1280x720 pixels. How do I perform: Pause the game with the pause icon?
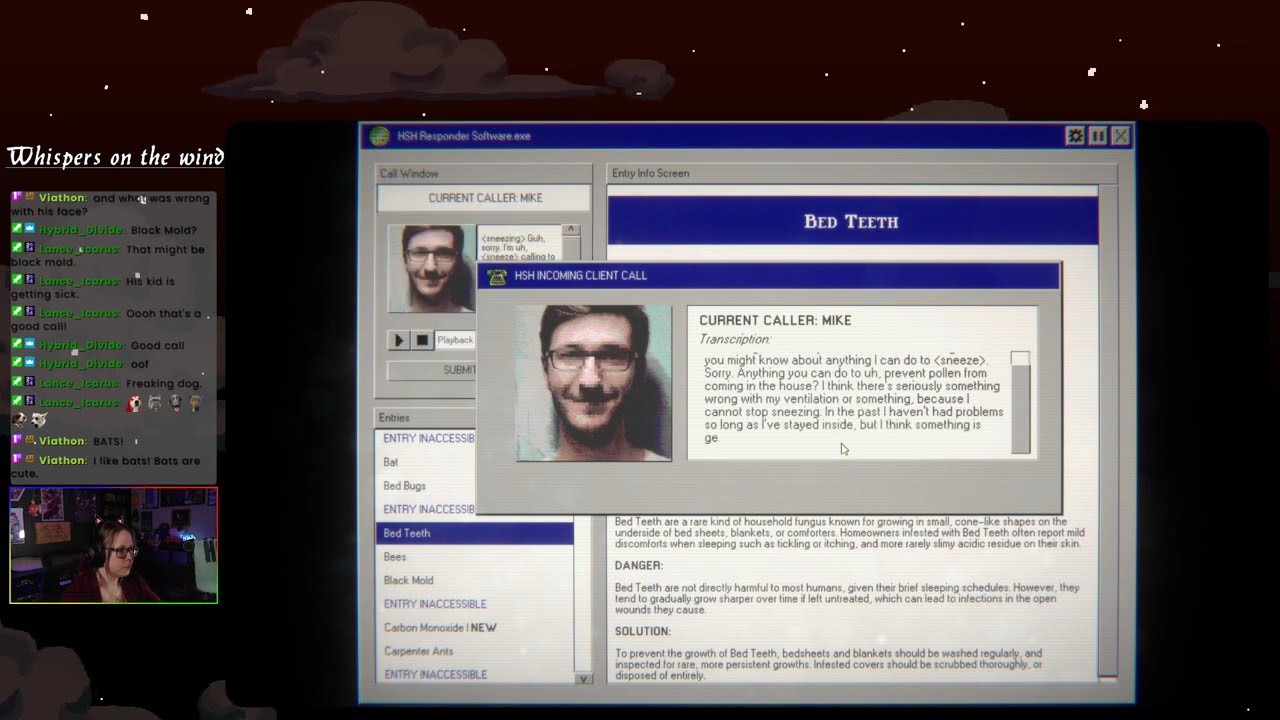pyautogui.click(x=1098, y=135)
